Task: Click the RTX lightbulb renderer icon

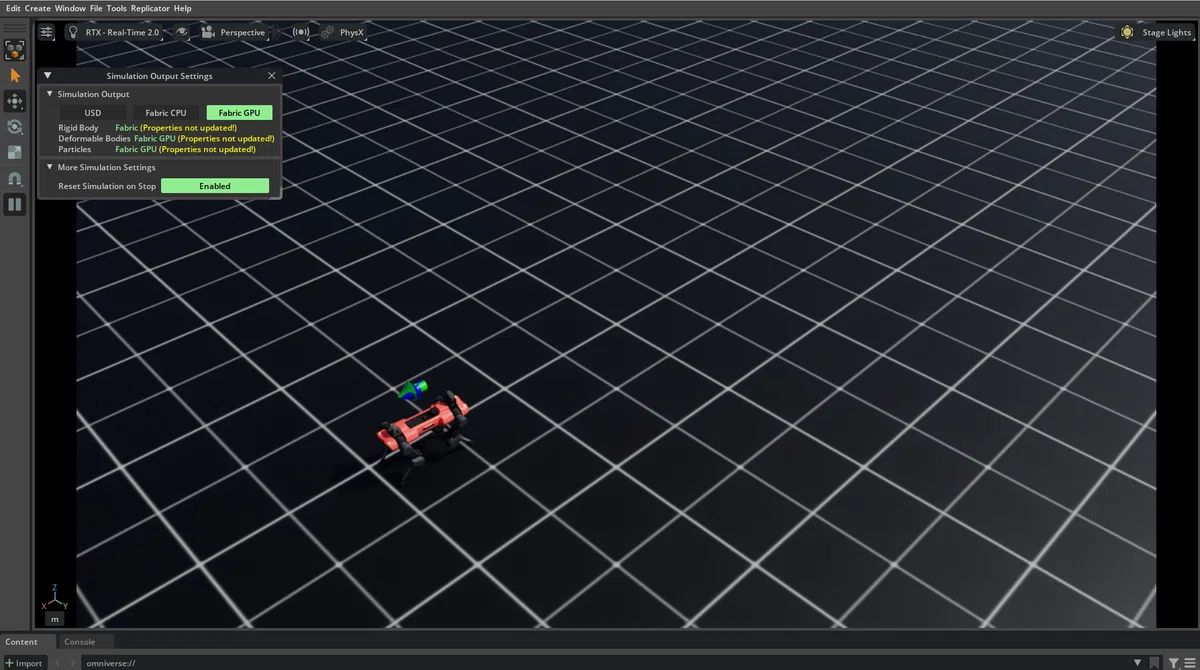Action: 73,32
